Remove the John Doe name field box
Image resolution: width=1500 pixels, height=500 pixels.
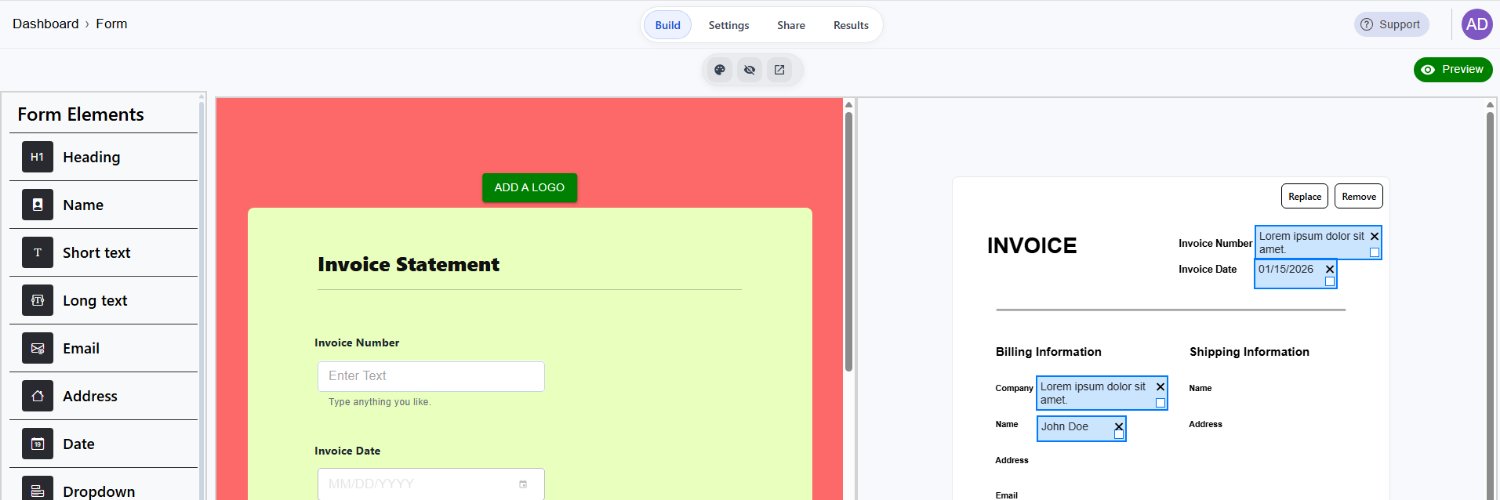1119,426
